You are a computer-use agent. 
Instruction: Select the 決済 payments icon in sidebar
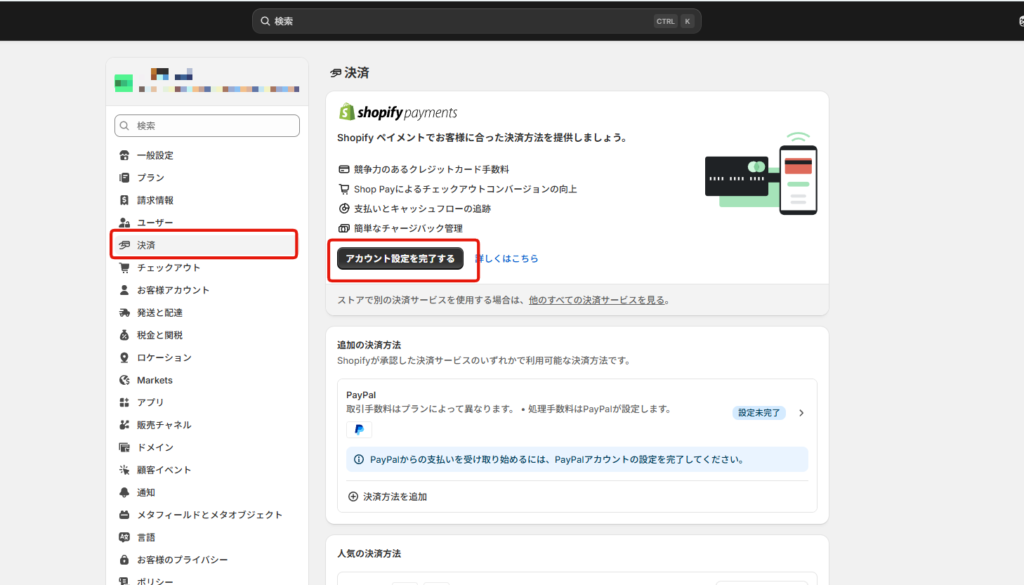[124, 244]
